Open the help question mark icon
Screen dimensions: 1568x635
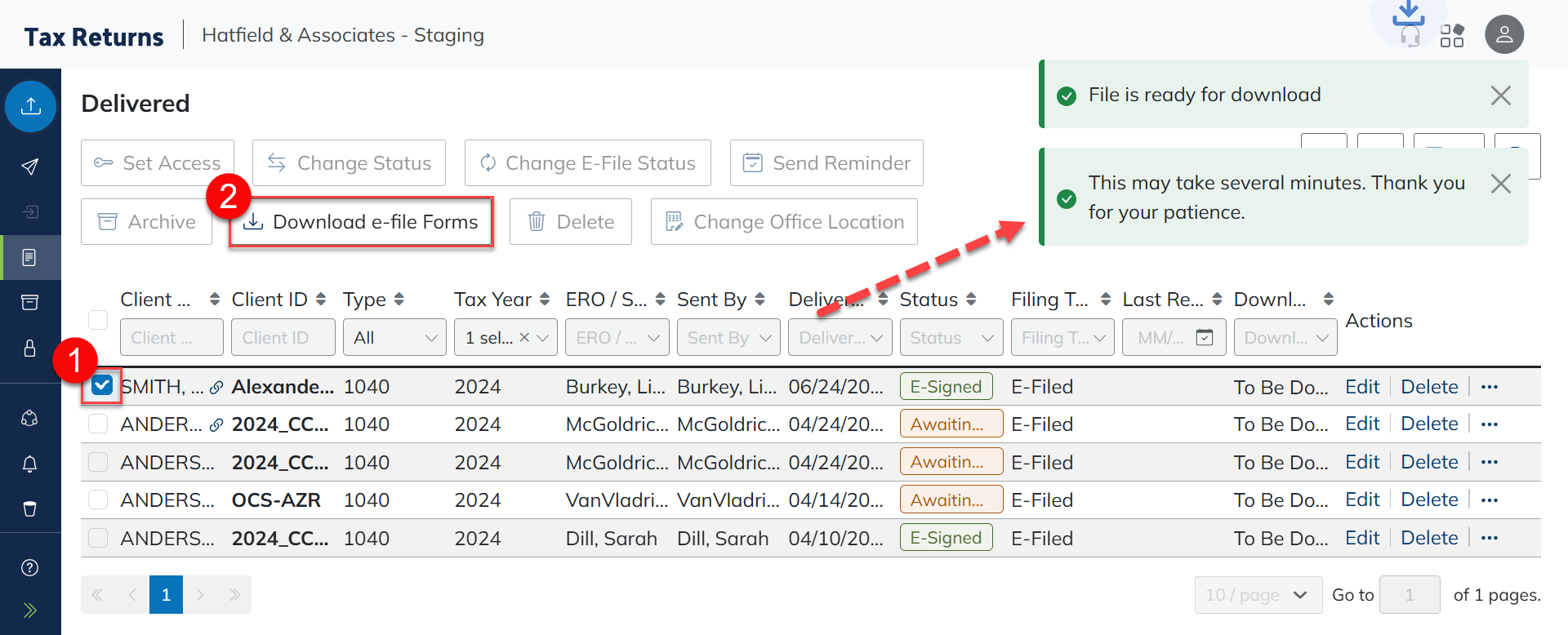30,568
